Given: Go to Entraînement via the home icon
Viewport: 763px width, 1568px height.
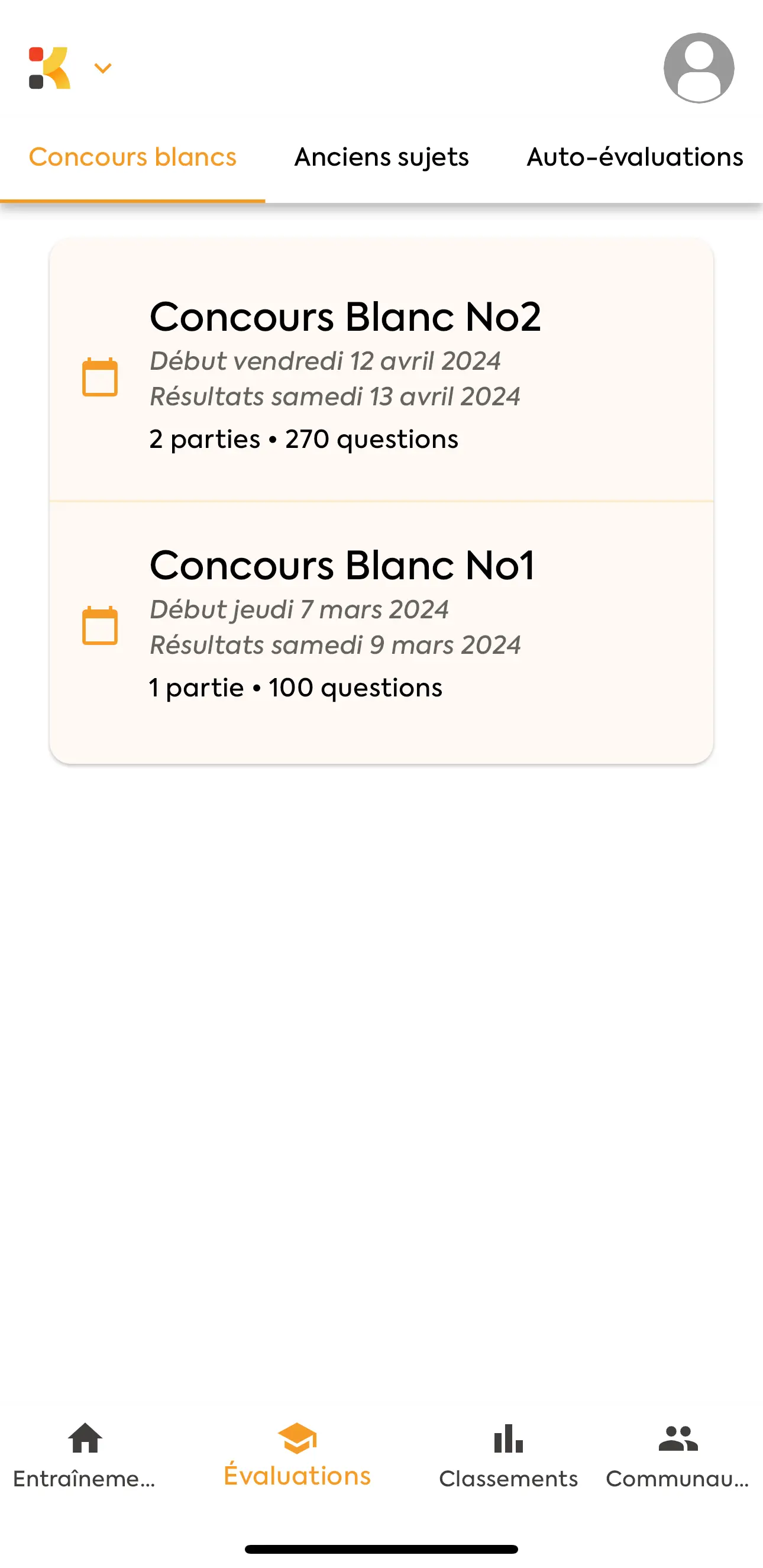Looking at the screenshot, I should pyautogui.click(x=85, y=1438).
